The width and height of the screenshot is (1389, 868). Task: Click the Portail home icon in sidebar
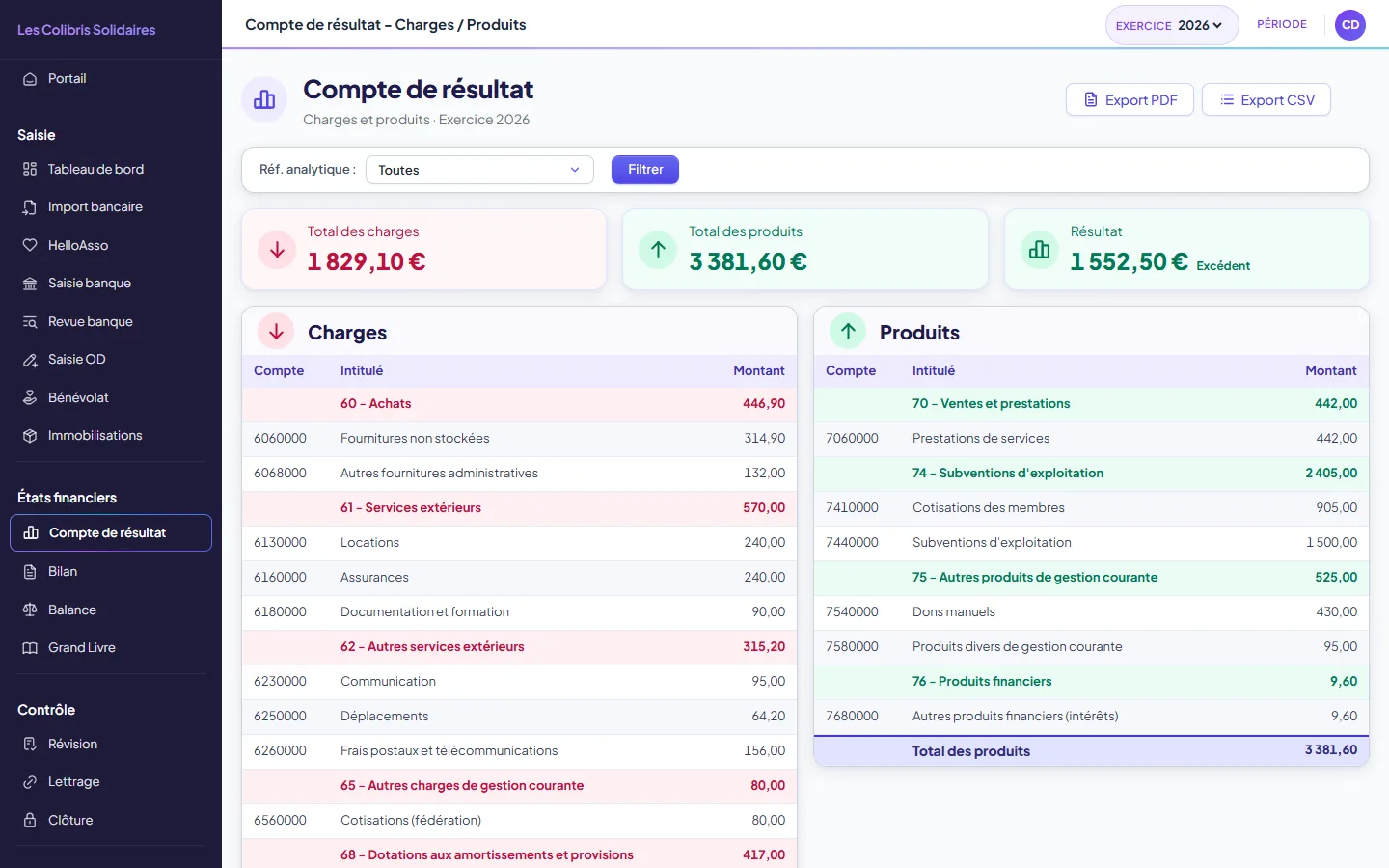(x=30, y=79)
